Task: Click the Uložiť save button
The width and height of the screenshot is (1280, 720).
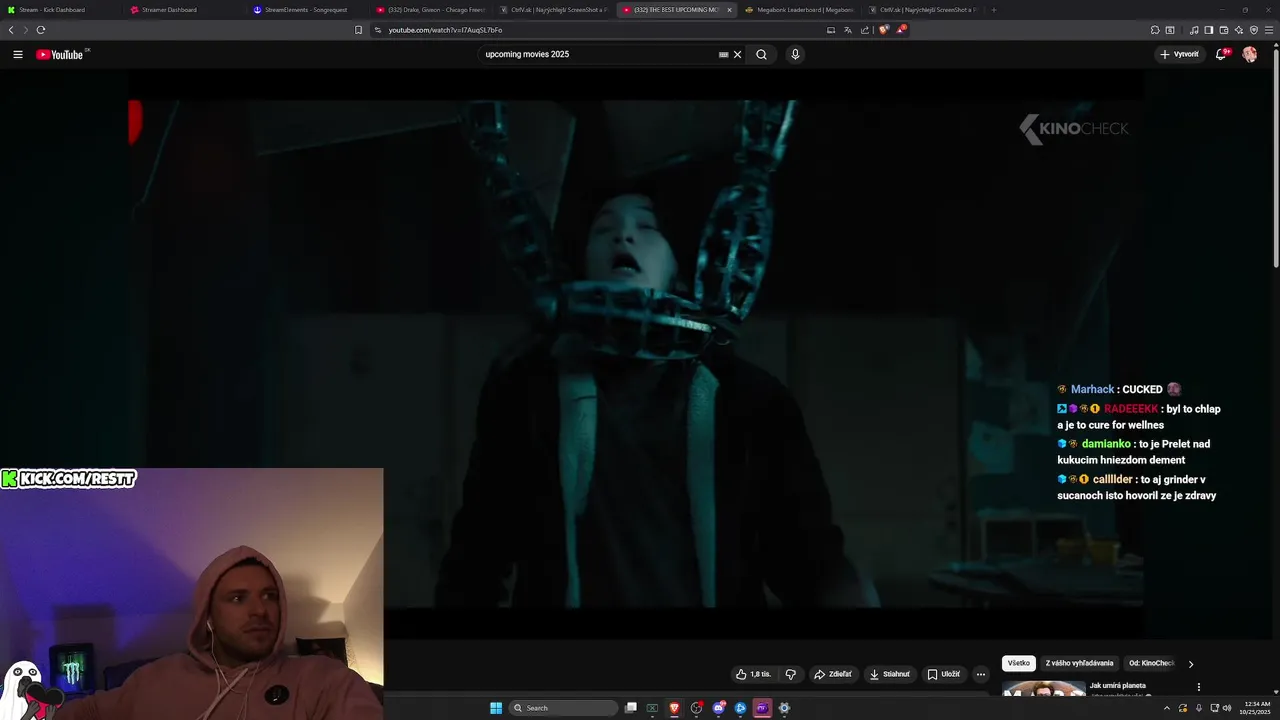Action: click(943, 674)
